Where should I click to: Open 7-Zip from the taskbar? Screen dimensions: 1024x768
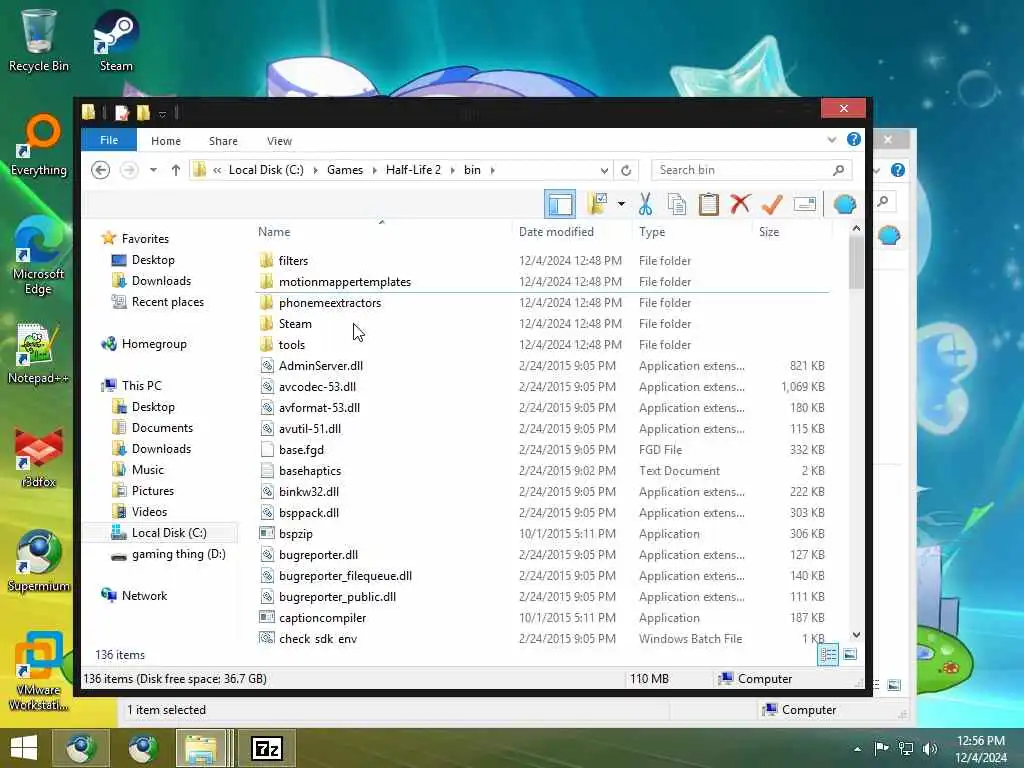tap(266, 748)
